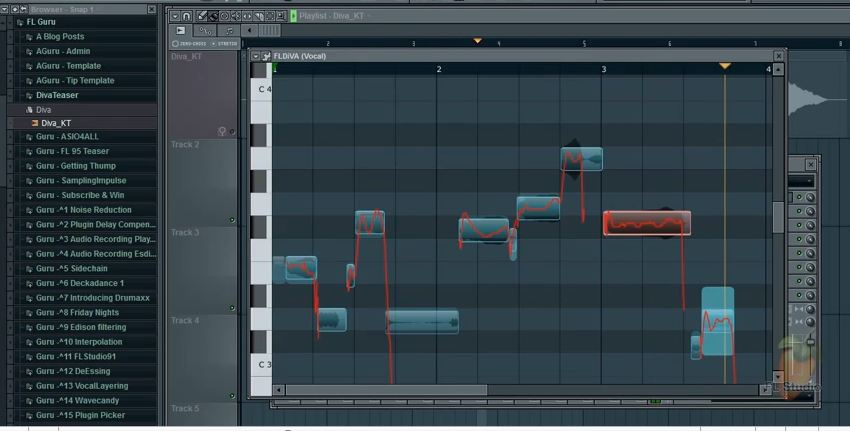The height and width of the screenshot is (431, 850).
Task: Open Guru -^5 Sidechain folder
Action: (x=72, y=269)
